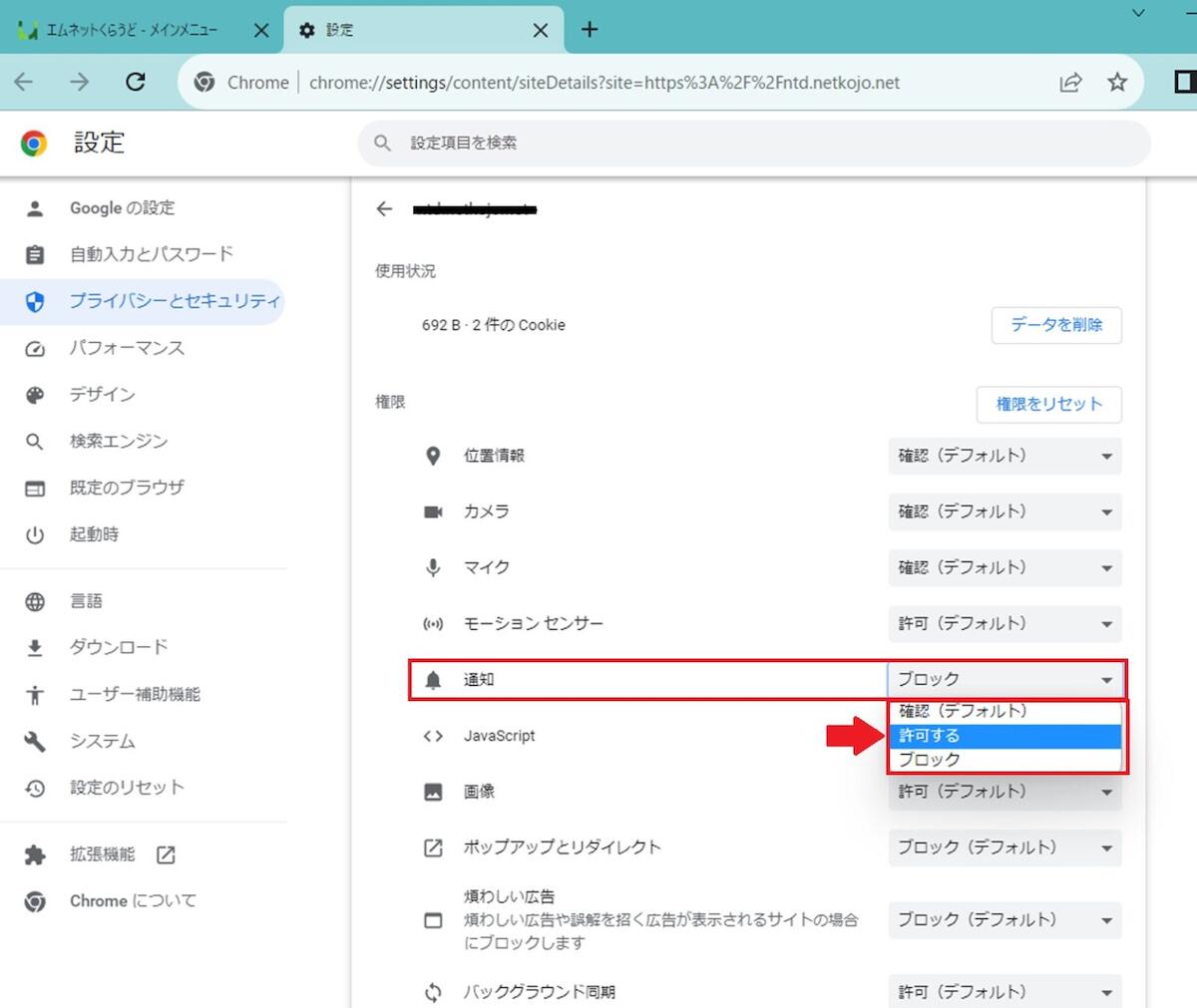Expand the ポップアップとリダイレクト dropdown
The image size is (1197, 1008).
tap(1003, 847)
